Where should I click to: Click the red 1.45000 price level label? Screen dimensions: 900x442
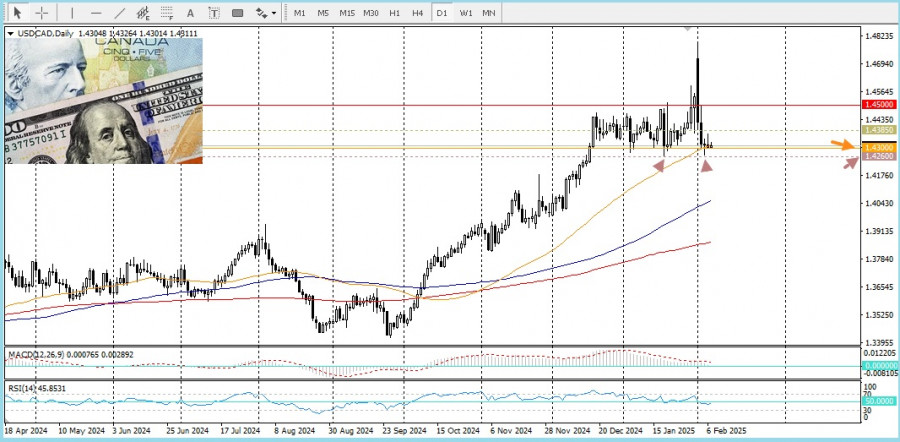[879, 104]
